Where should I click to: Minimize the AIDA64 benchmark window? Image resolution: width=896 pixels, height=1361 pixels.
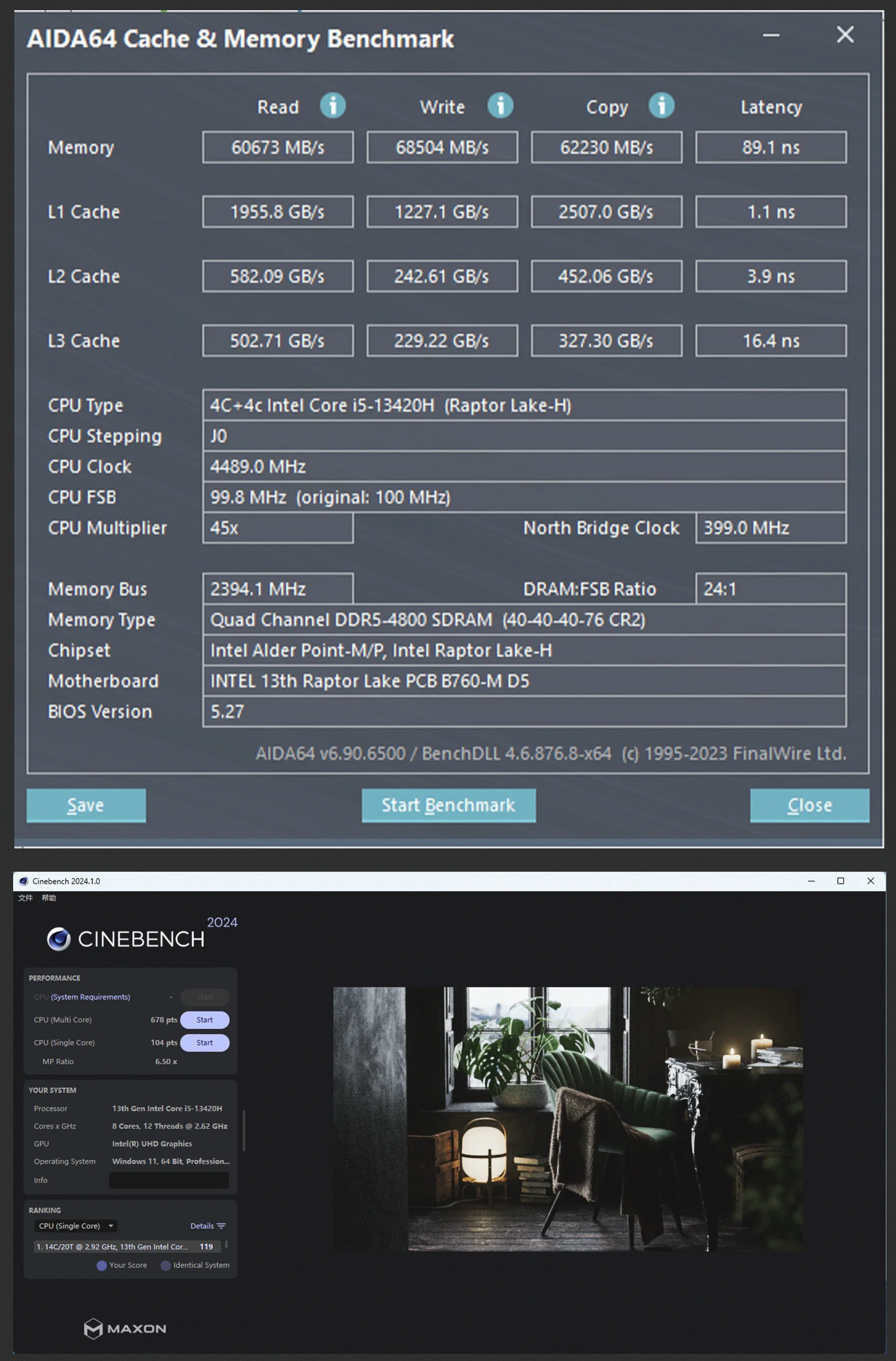(x=771, y=35)
